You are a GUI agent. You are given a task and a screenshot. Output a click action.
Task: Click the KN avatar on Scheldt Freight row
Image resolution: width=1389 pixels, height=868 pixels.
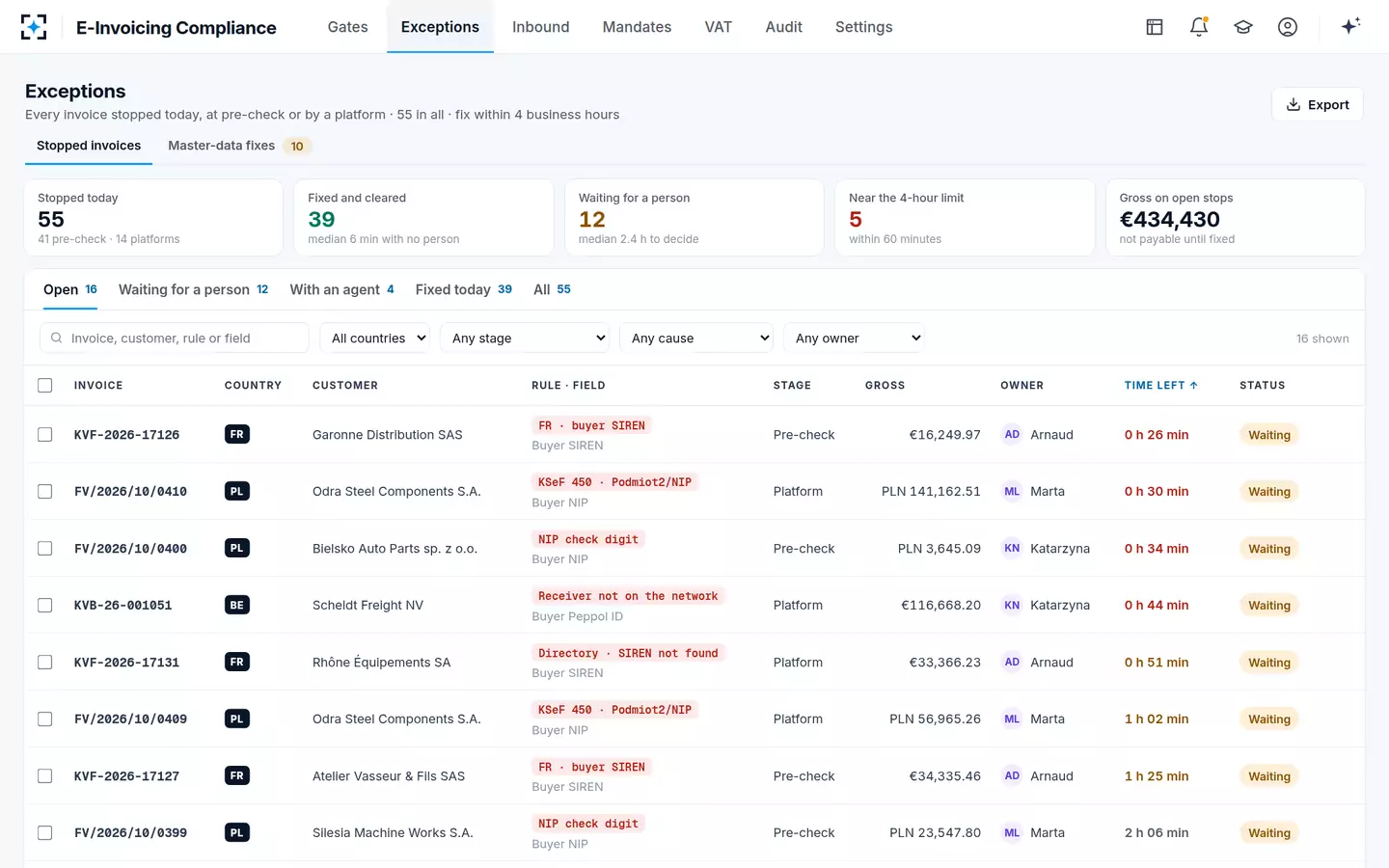pyautogui.click(x=1012, y=605)
